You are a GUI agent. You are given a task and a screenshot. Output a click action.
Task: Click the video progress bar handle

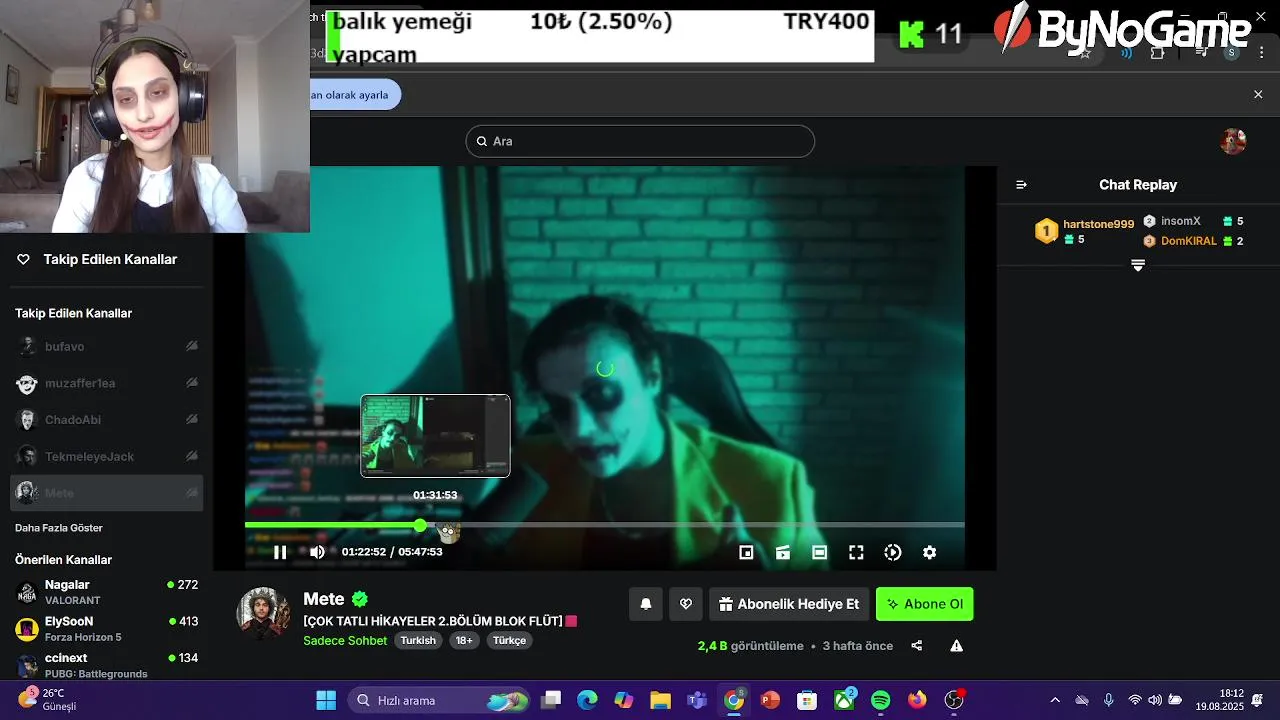coord(420,525)
